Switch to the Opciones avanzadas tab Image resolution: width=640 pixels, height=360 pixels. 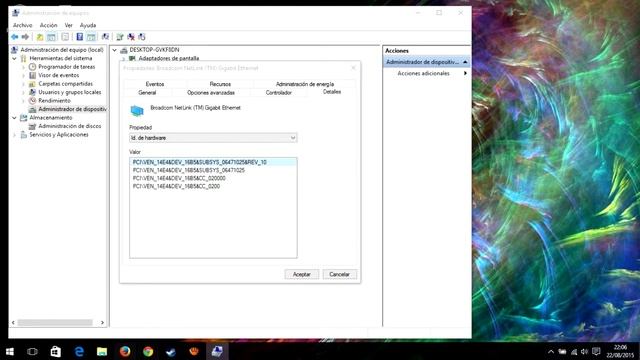pyautogui.click(x=211, y=93)
